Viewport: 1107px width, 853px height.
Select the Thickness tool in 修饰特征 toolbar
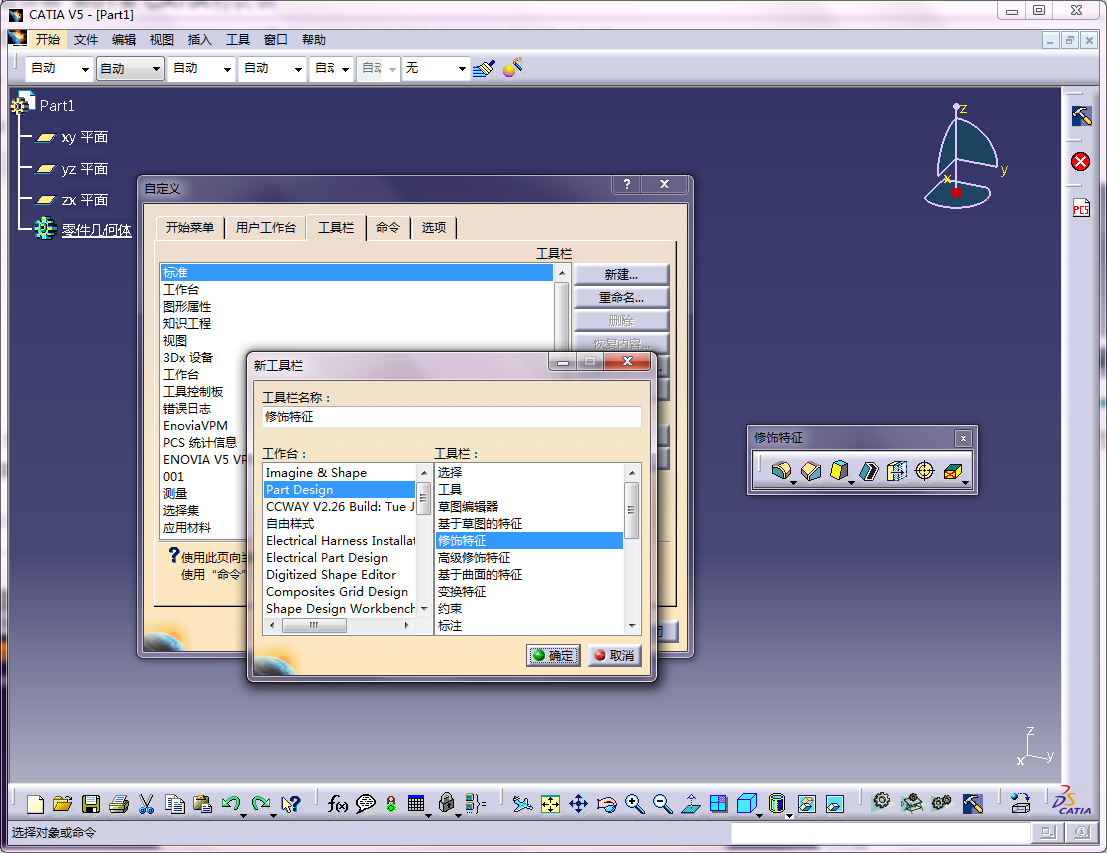897,470
